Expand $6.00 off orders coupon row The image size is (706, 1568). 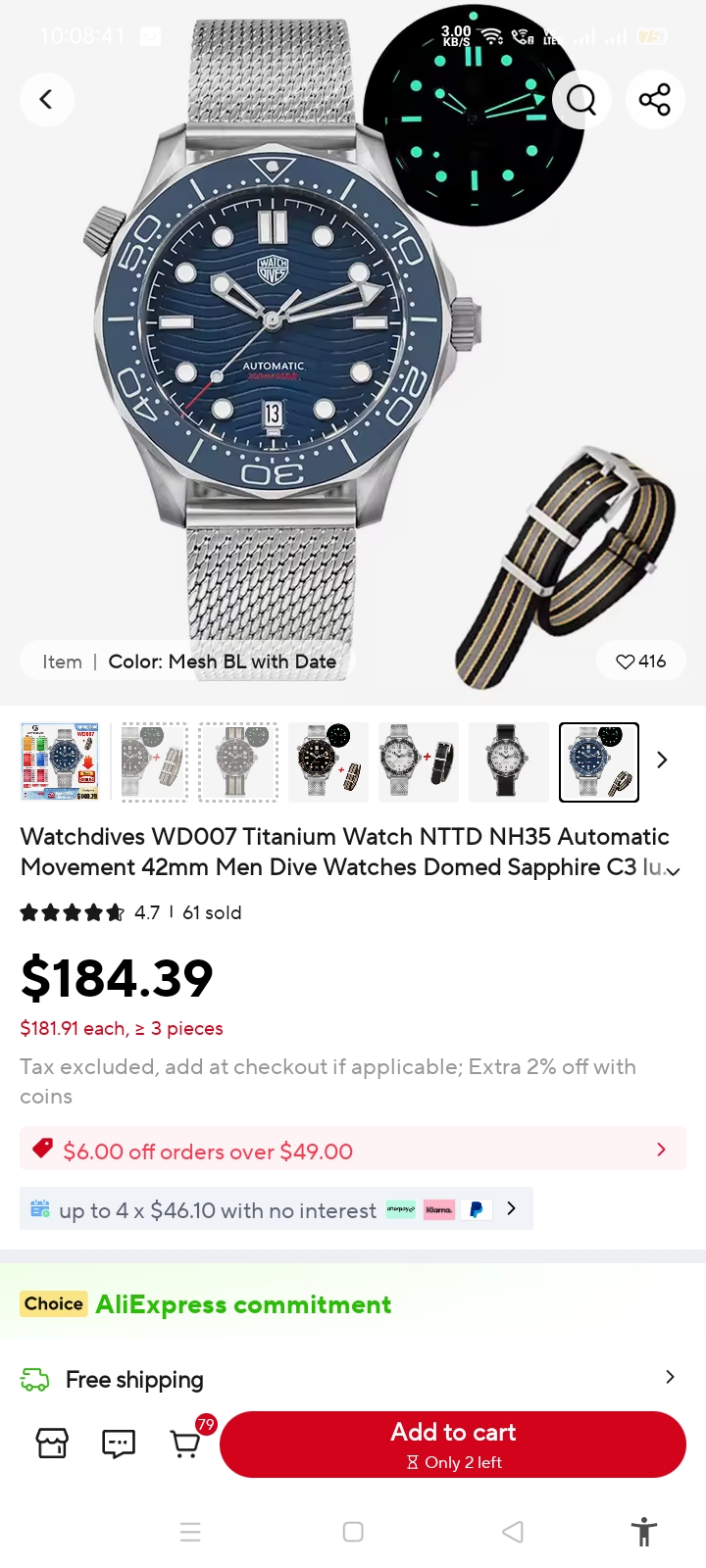(353, 1149)
